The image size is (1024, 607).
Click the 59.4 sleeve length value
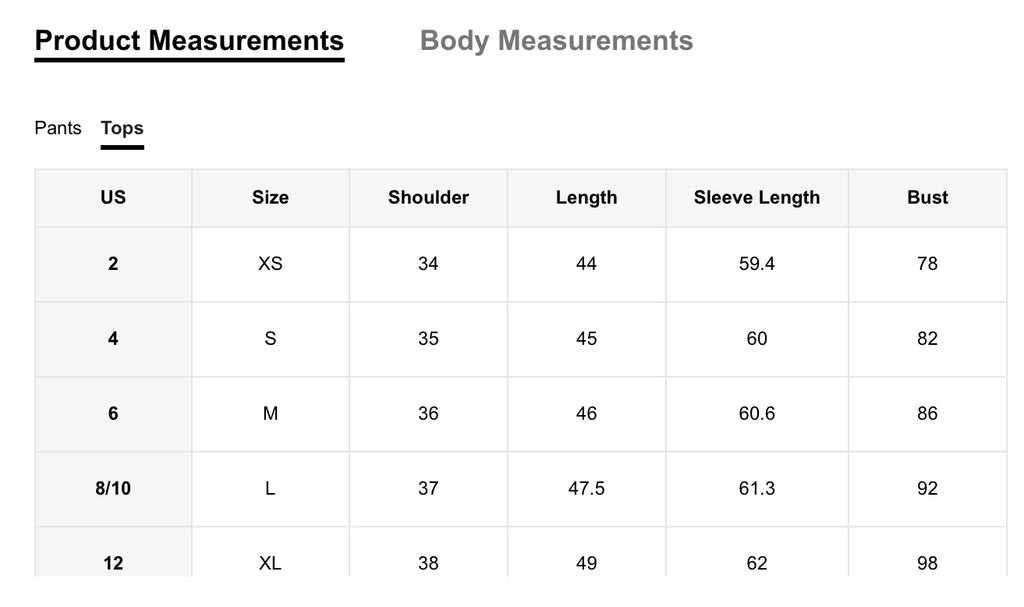click(757, 264)
